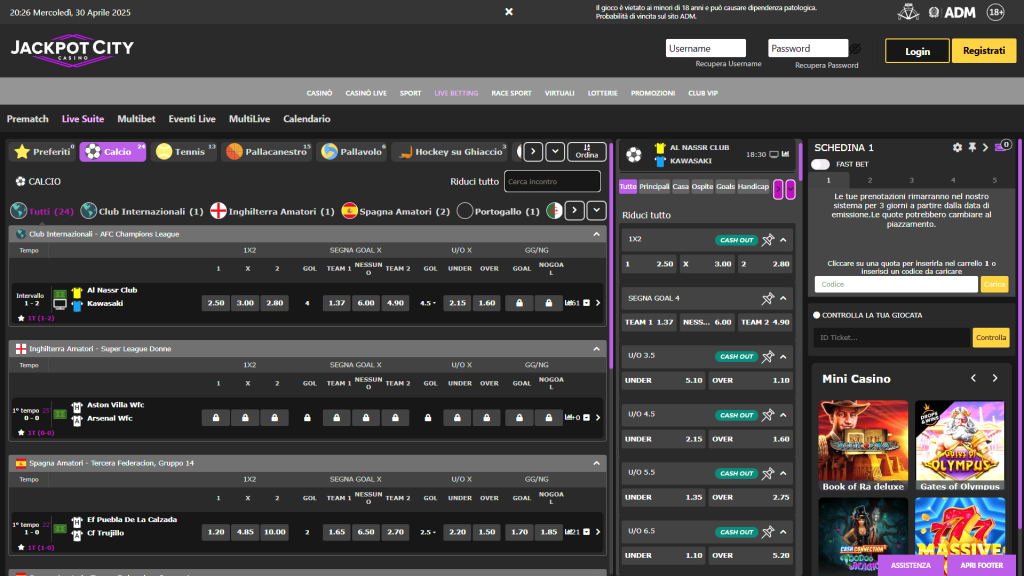The width and height of the screenshot is (1024, 576).
Task: Toggle the Fast Bet switch
Action: point(820,164)
